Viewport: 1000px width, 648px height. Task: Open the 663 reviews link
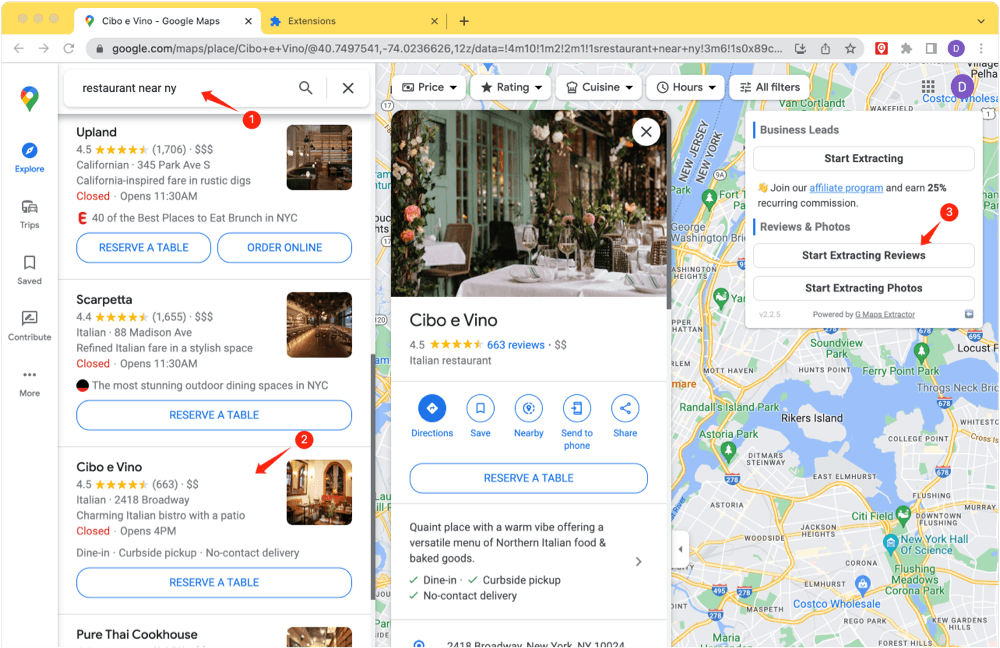tap(515, 344)
